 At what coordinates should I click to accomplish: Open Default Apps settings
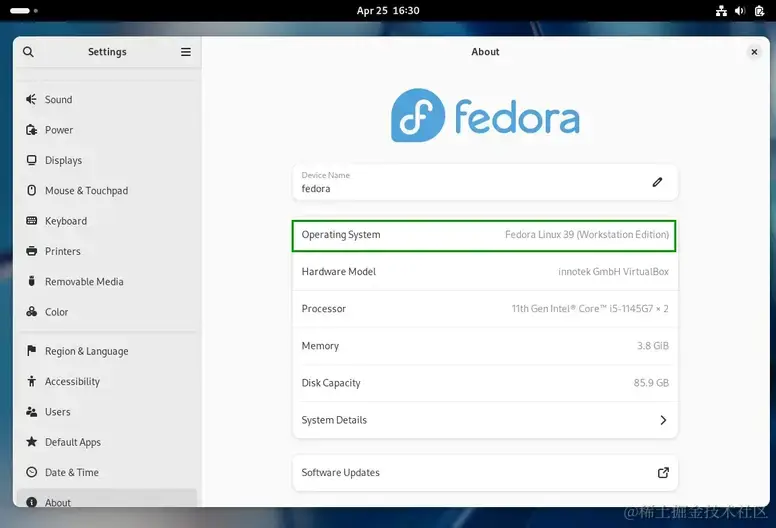click(x=107, y=442)
